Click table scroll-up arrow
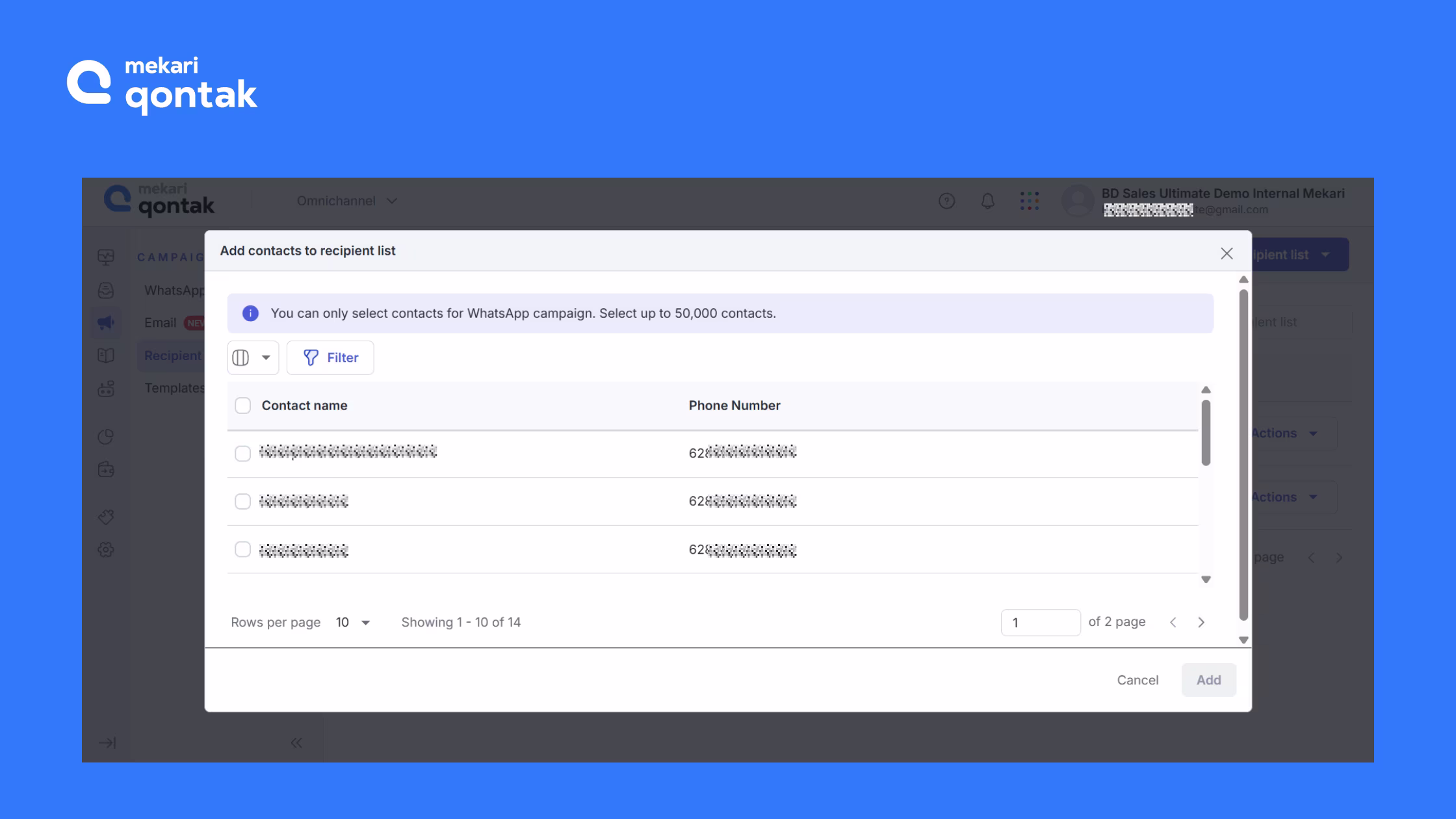 [x=1206, y=390]
